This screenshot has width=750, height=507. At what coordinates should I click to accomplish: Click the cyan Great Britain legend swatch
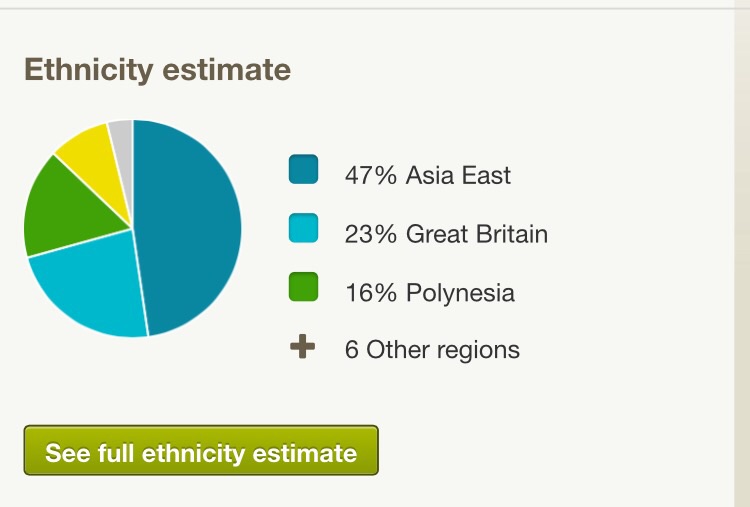(303, 229)
